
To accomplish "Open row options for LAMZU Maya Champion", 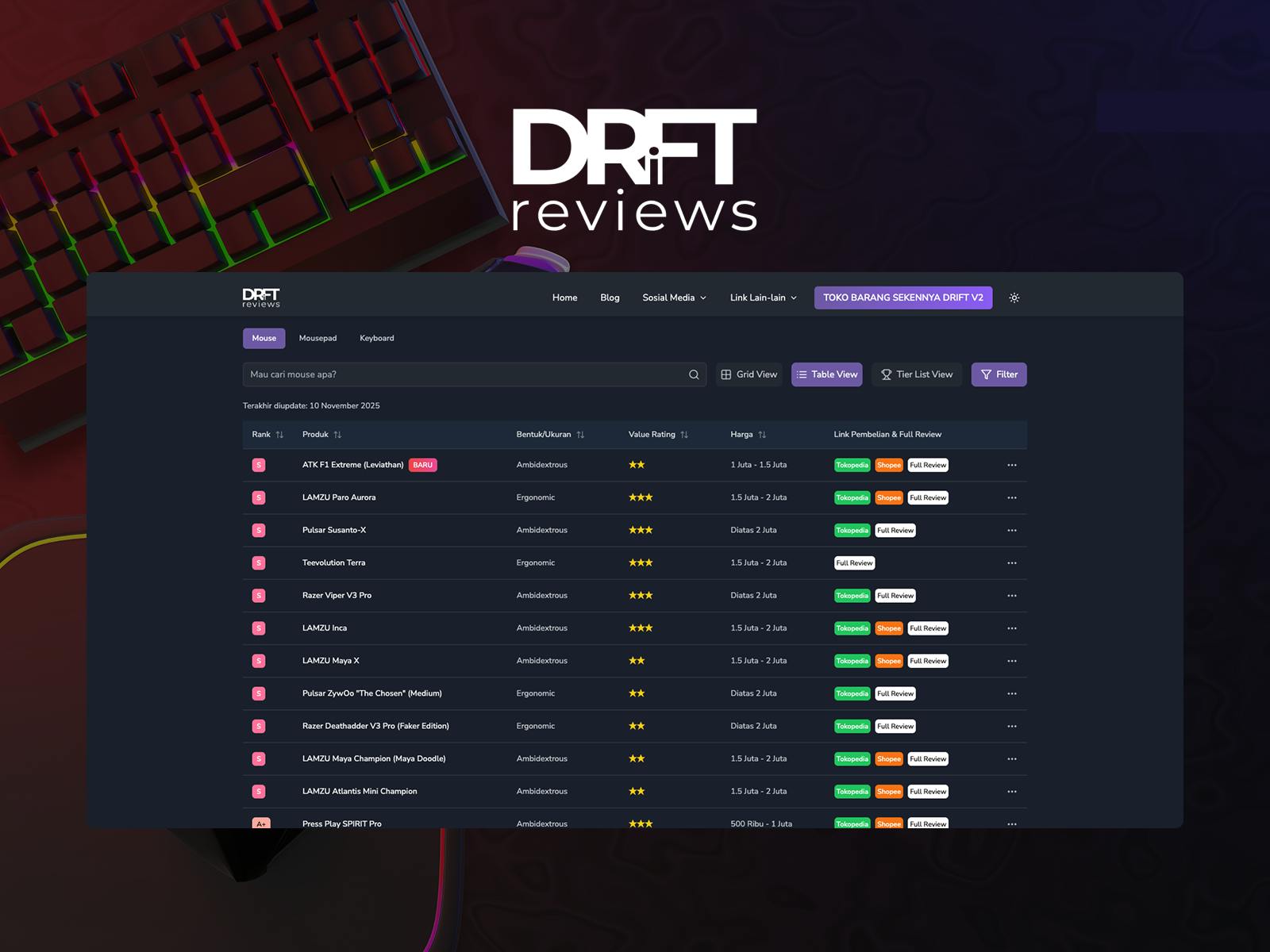I will pyautogui.click(x=1011, y=758).
